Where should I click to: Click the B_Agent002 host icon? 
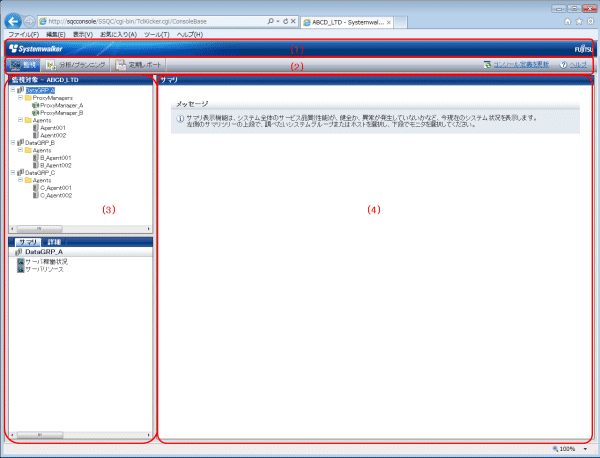(x=36, y=165)
